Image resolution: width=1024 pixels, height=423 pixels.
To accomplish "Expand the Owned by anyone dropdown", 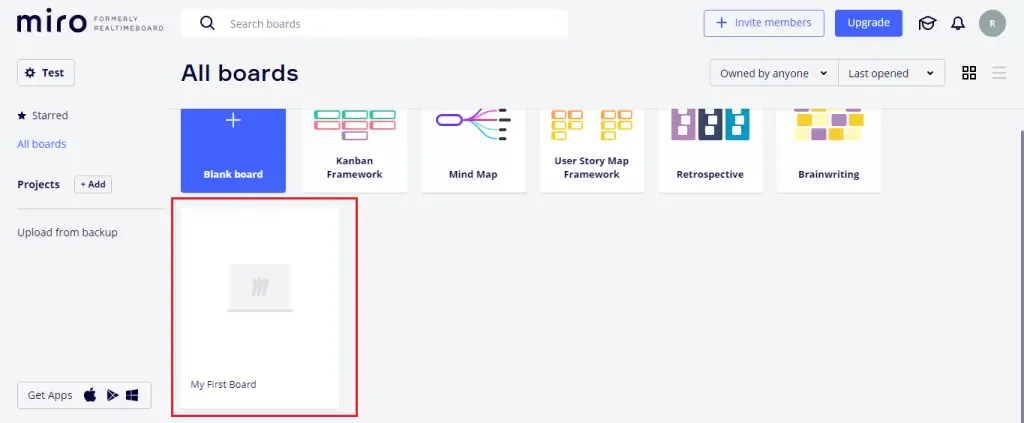I will (x=773, y=73).
